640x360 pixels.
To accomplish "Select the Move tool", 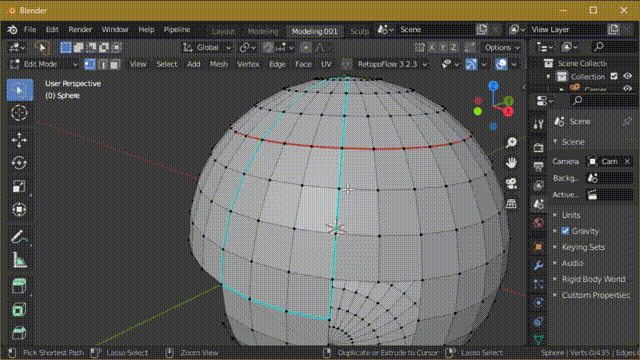I will (19, 140).
